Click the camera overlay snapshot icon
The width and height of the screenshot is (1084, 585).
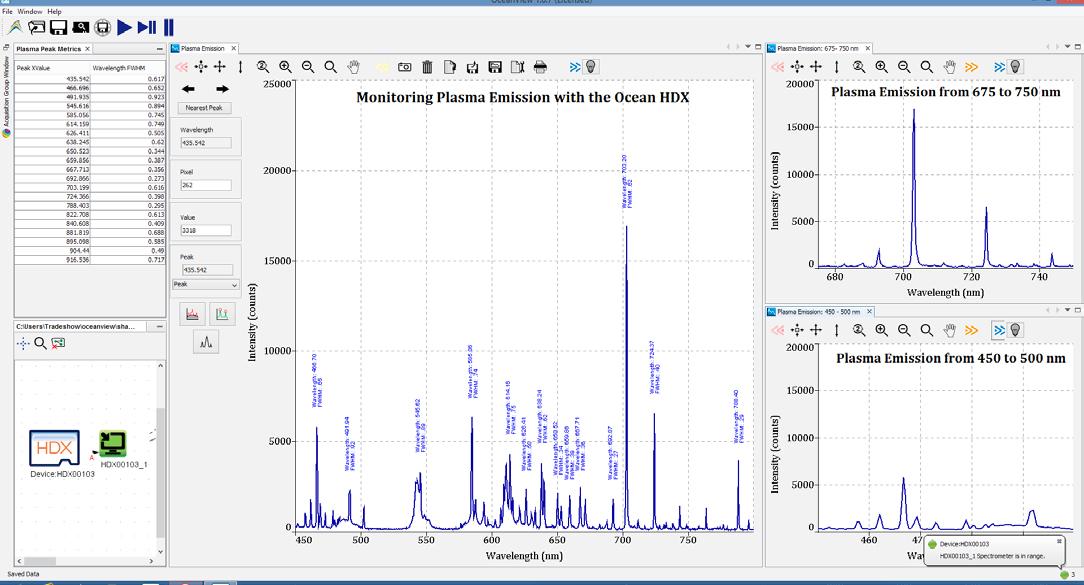404,67
